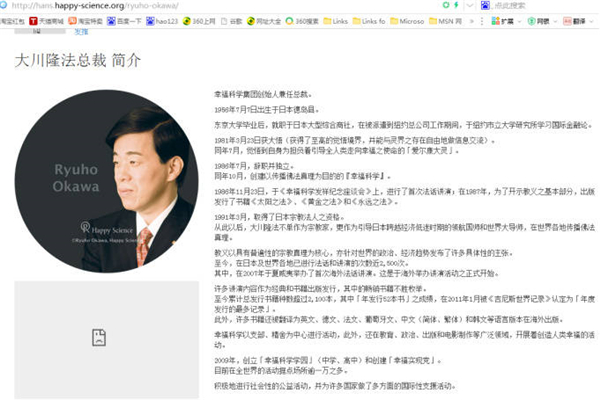Open the hao123 bookmark

pos(162,21)
